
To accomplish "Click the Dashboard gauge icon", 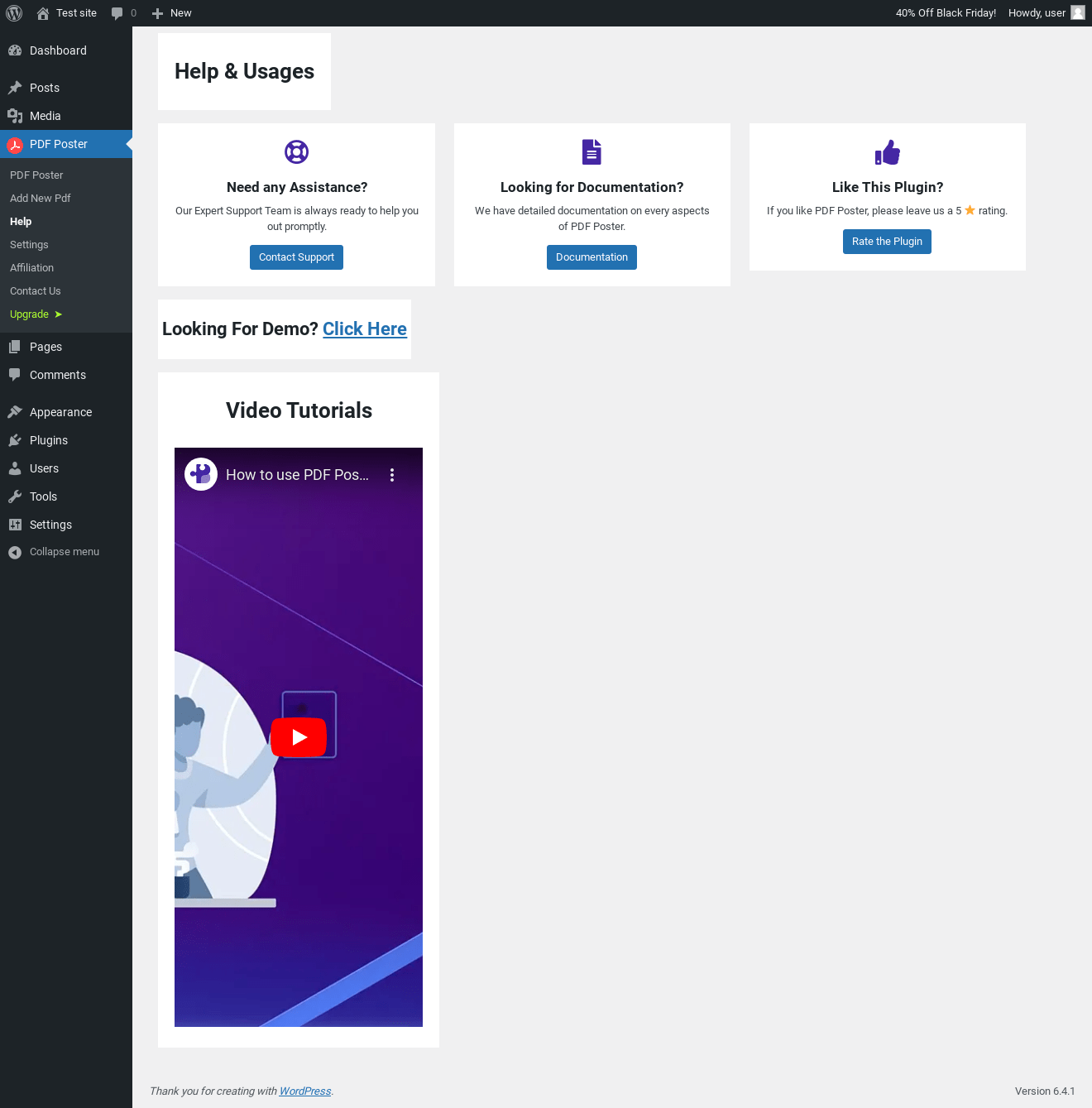I will click(x=15, y=50).
